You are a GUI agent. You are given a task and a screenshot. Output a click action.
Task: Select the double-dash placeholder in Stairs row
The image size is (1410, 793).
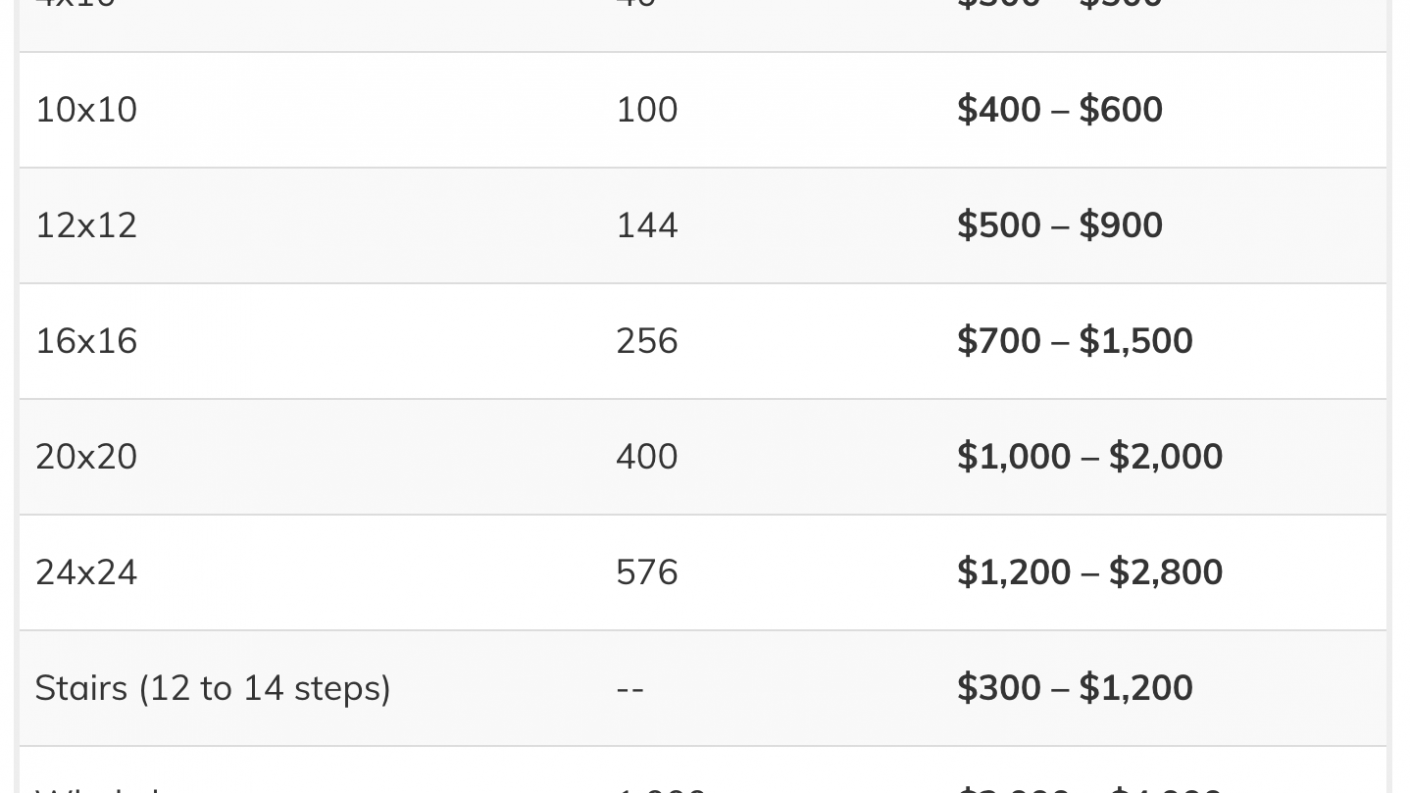(630, 689)
